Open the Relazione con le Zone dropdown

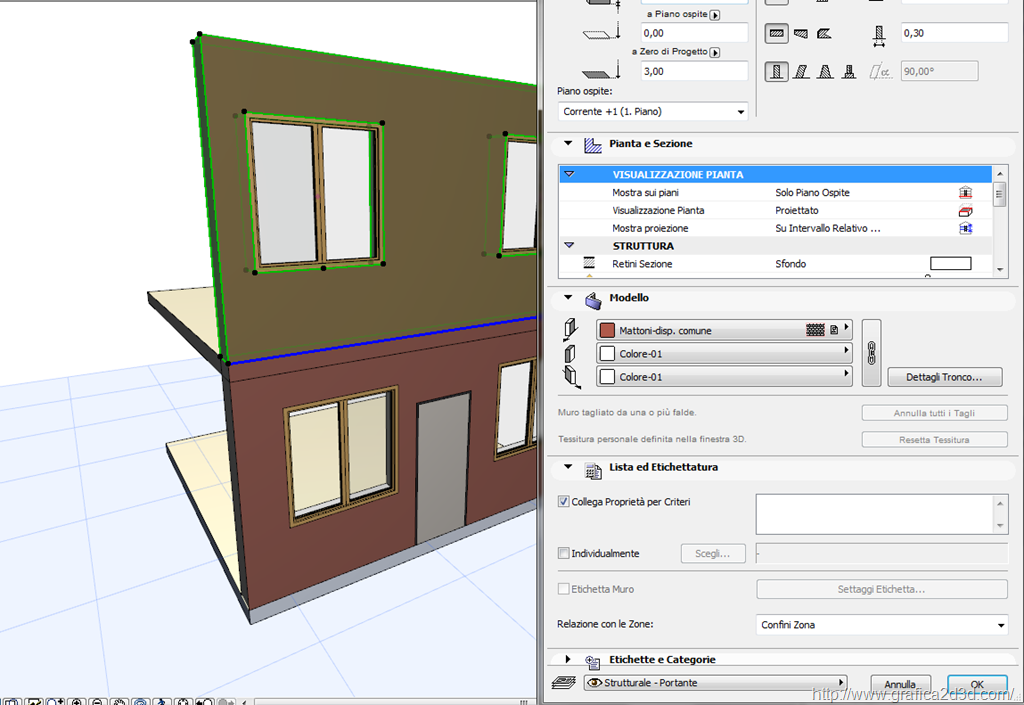point(881,625)
